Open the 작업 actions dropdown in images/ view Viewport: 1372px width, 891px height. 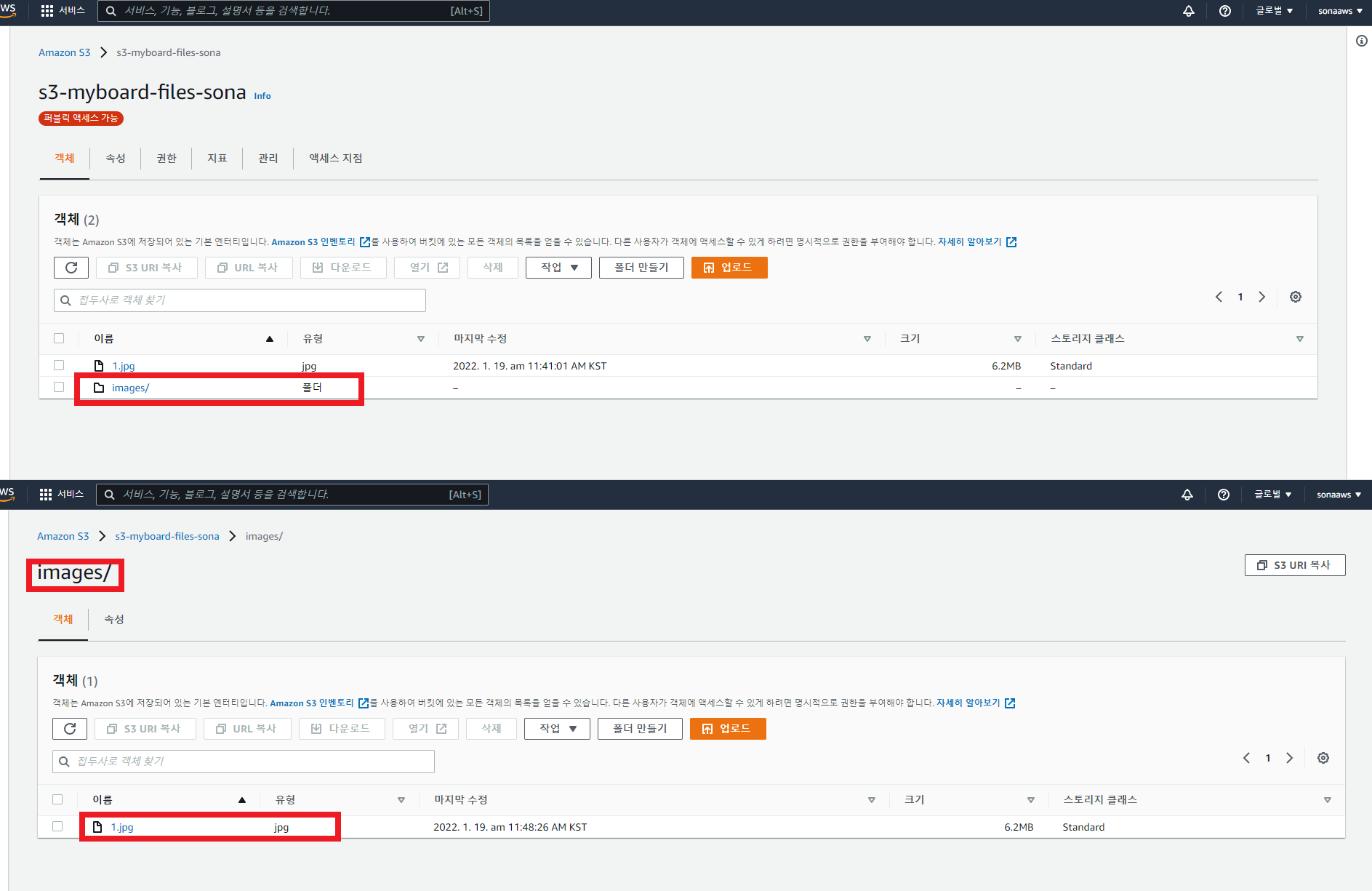(557, 729)
